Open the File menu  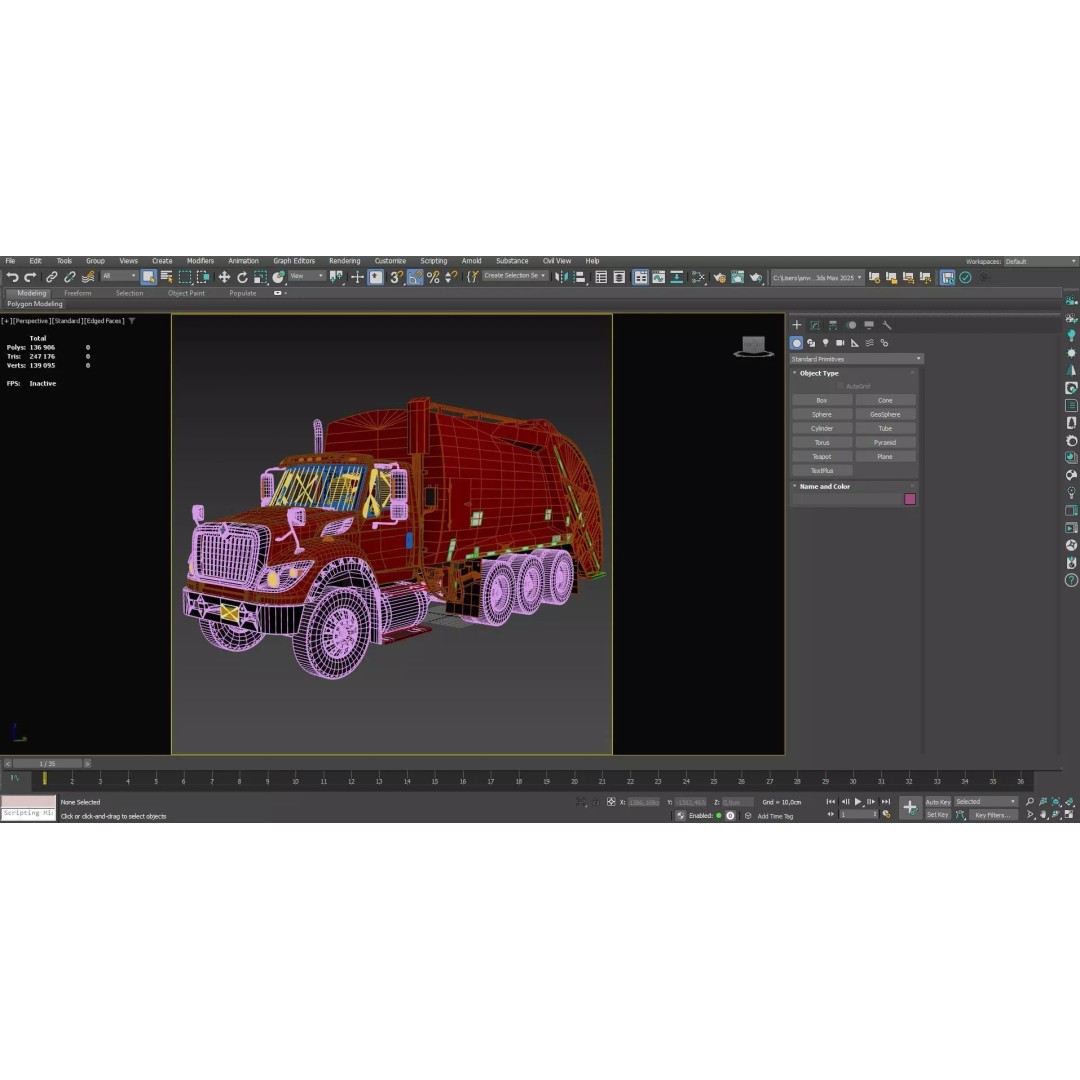click(x=10, y=261)
